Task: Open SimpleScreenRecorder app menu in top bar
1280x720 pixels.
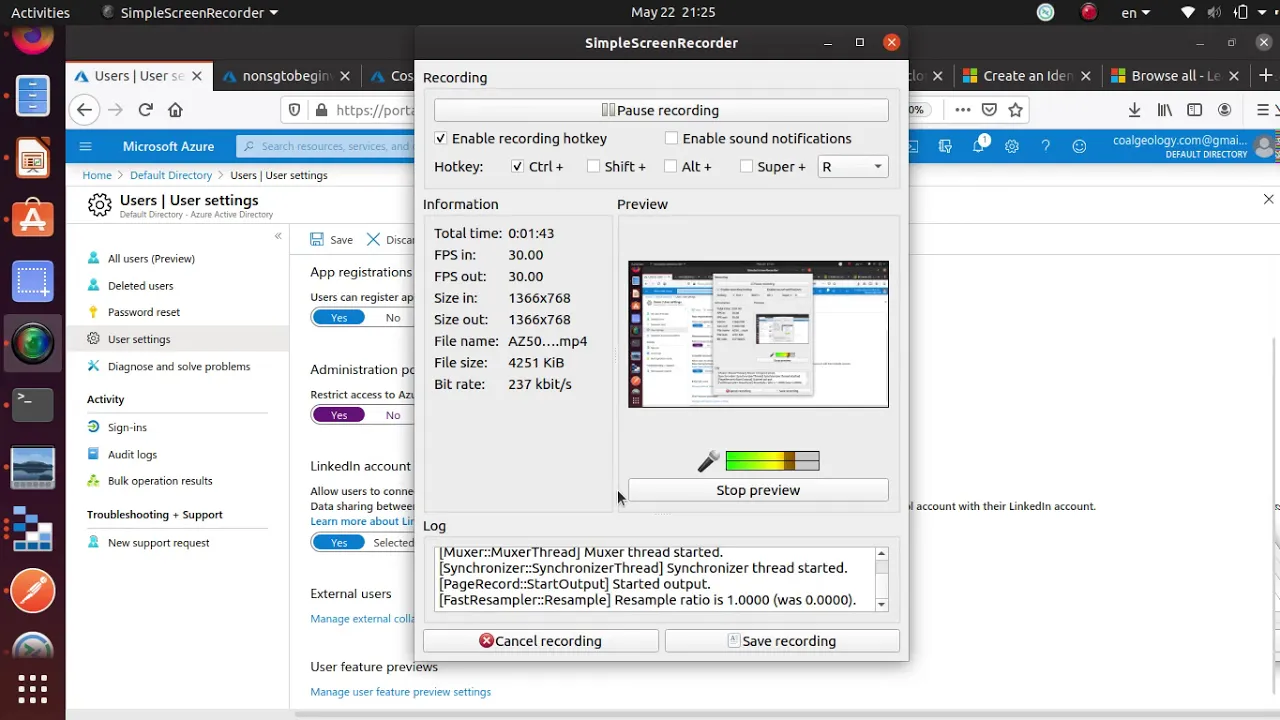Action: click(190, 13)
